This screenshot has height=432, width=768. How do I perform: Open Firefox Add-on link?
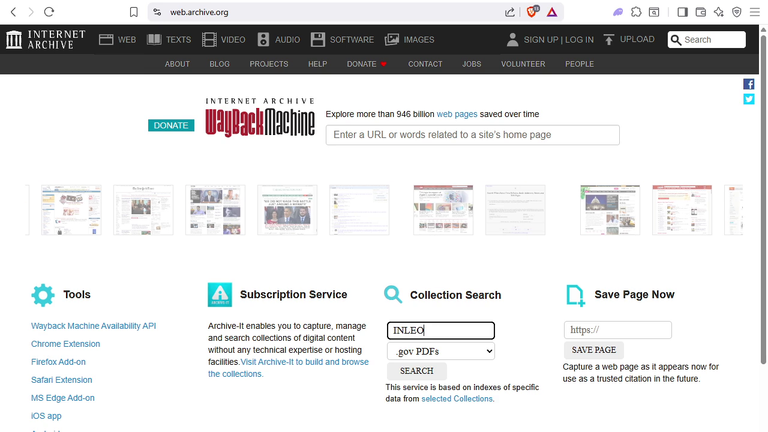pyautogui.click(x=58, y=362)
